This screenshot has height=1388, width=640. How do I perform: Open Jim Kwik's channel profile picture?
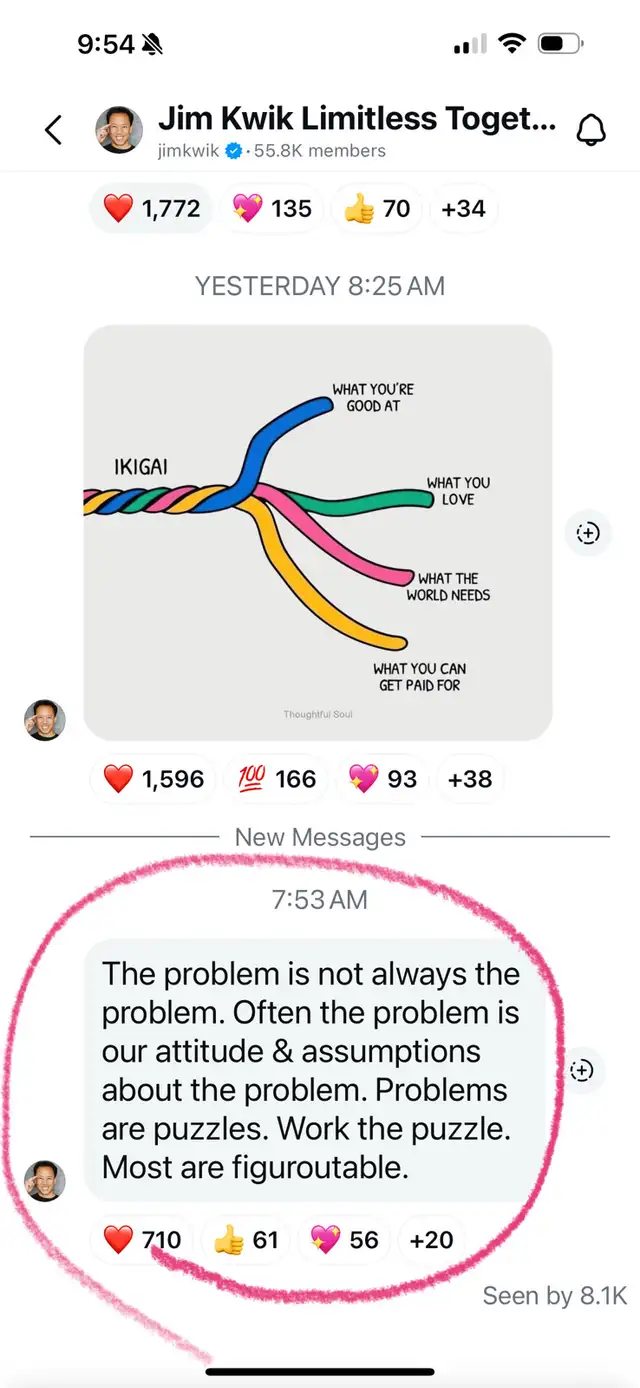(x=118, y=131)
